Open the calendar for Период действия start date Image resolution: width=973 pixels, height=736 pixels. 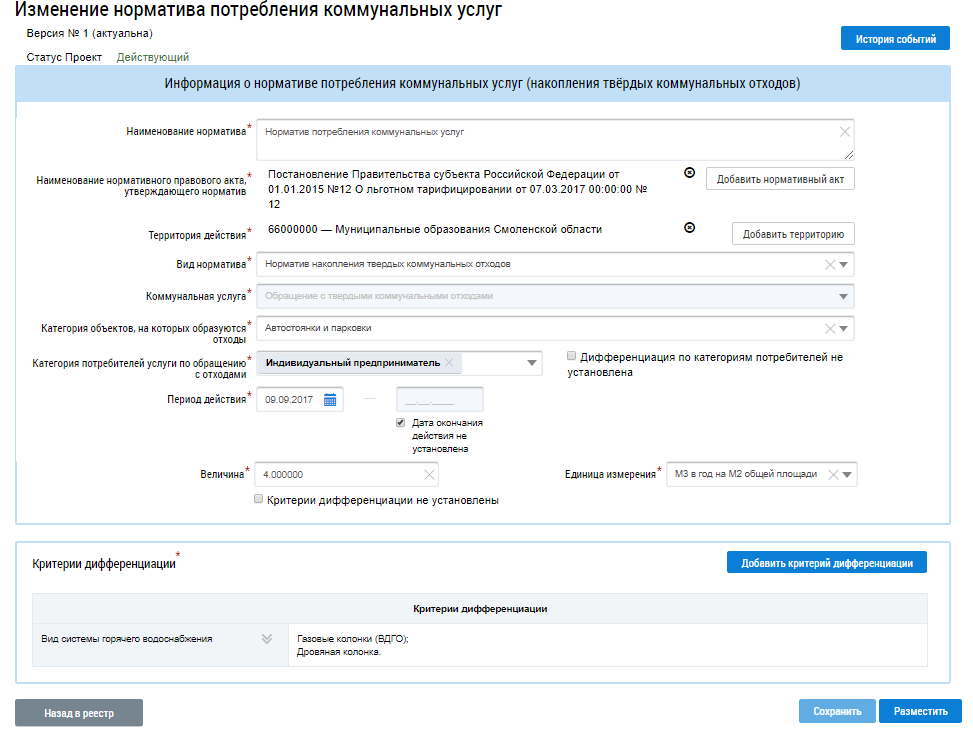(x=330, y=400)
